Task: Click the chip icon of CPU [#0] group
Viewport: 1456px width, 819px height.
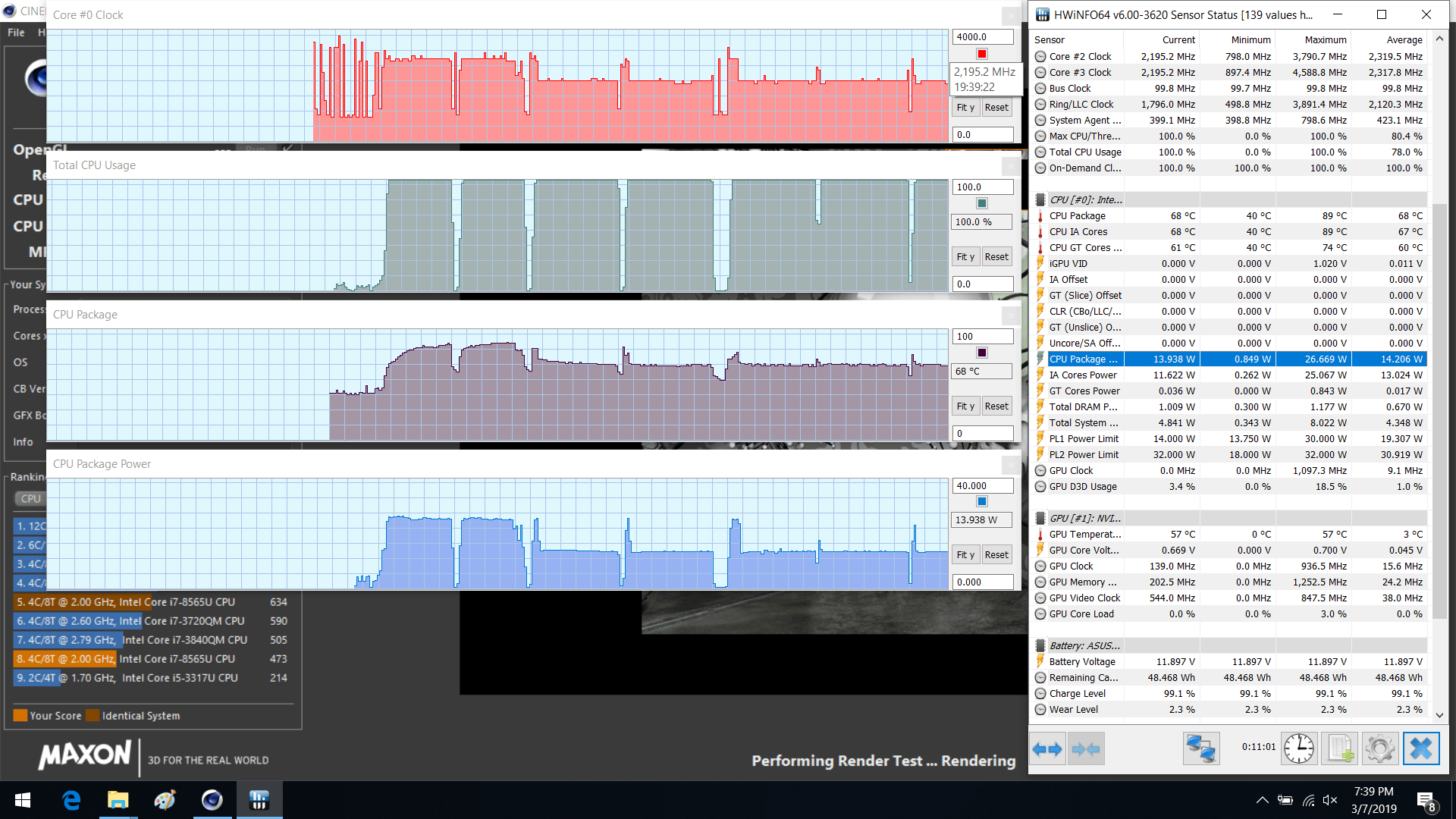Action: [1040, 200]
